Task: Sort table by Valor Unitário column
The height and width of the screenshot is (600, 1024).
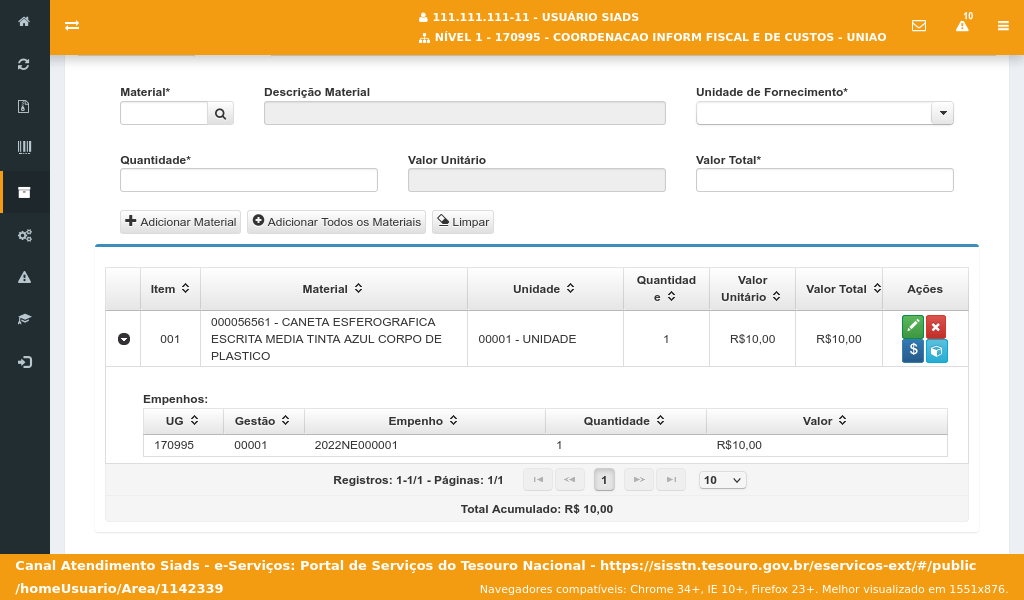Action: coord(752,289)
